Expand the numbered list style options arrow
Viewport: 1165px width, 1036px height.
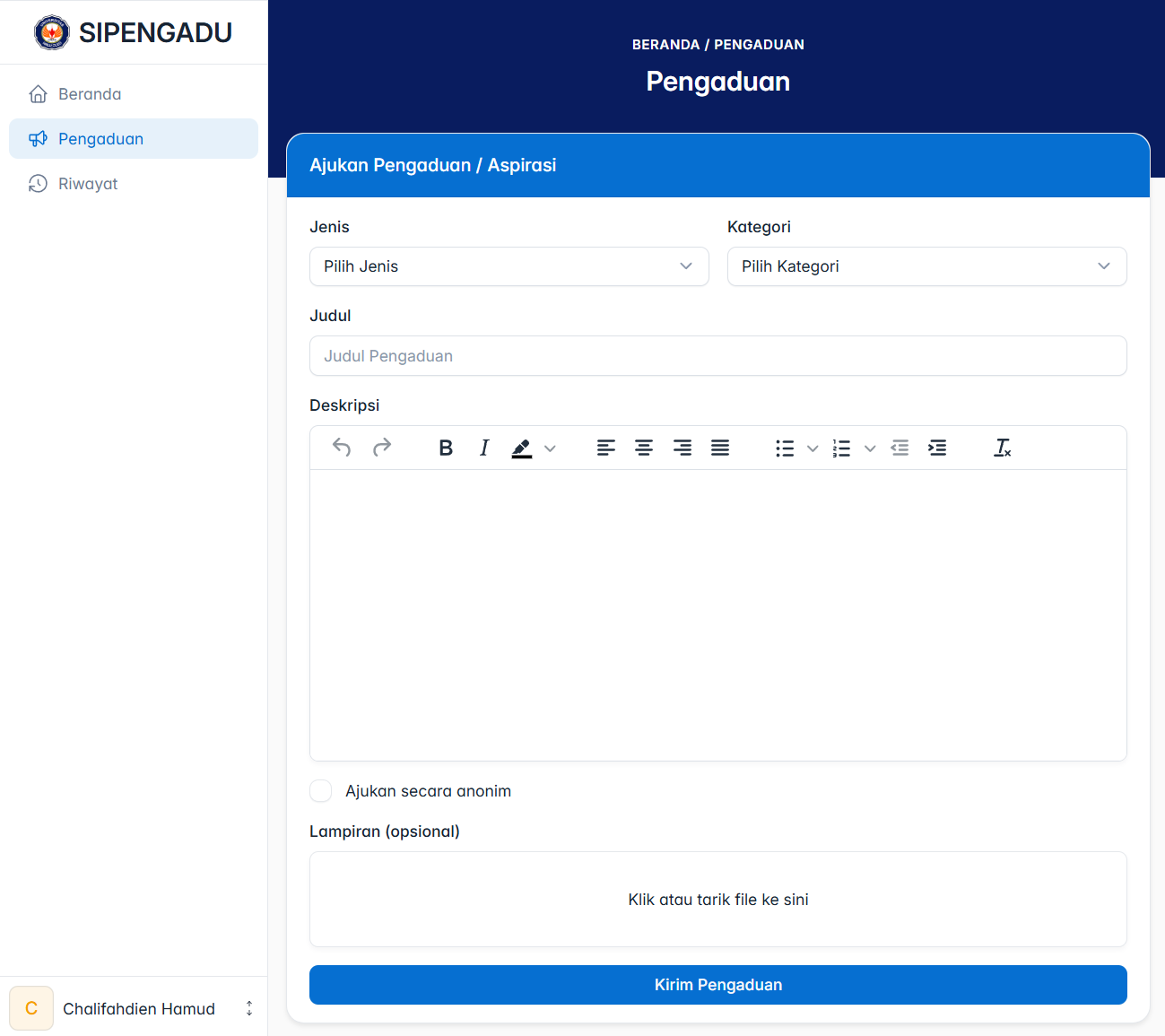pos(870,448)
